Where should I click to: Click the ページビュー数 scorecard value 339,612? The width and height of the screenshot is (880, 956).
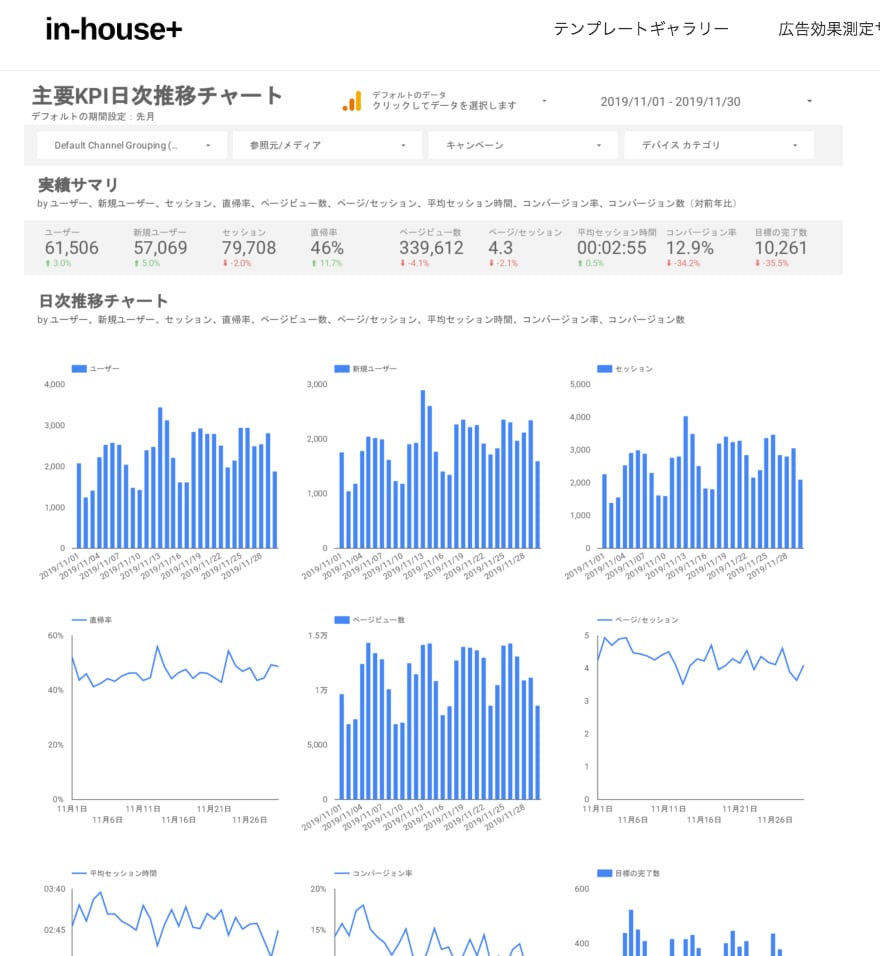tap(431, 248)
